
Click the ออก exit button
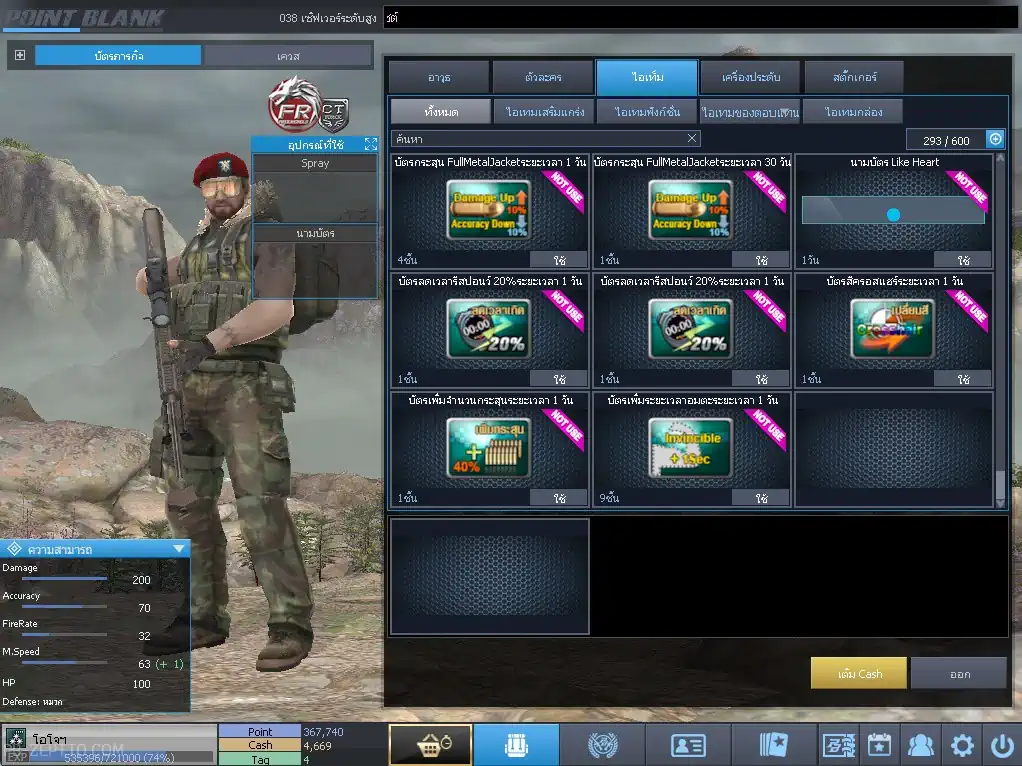point(959,673)
